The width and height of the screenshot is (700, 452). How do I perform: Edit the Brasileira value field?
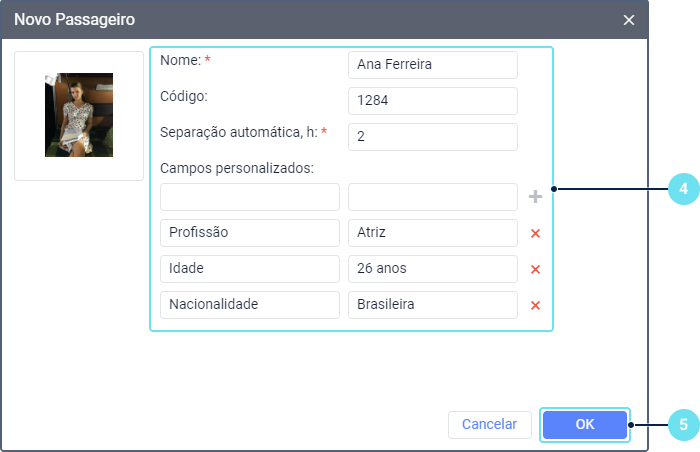[x=433, y=305]
